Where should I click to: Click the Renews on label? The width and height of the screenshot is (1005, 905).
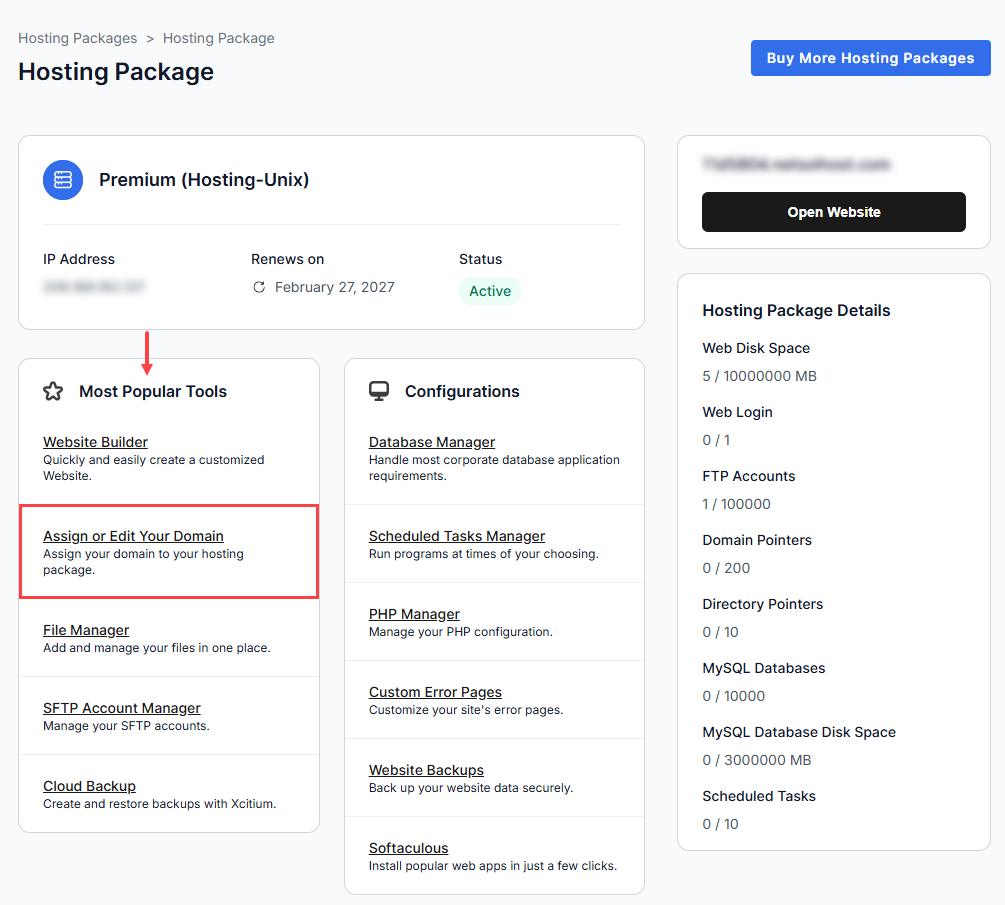pos(288,260)
